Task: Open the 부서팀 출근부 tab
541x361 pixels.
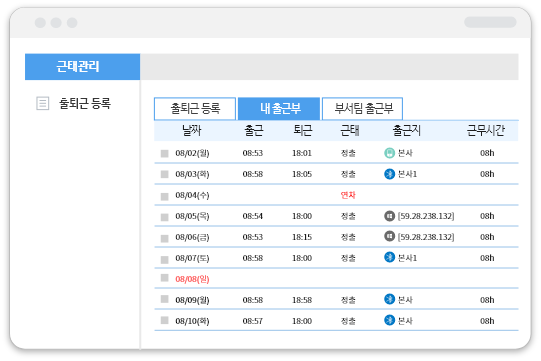Action: pyautogui.click(x=362, y=109)
